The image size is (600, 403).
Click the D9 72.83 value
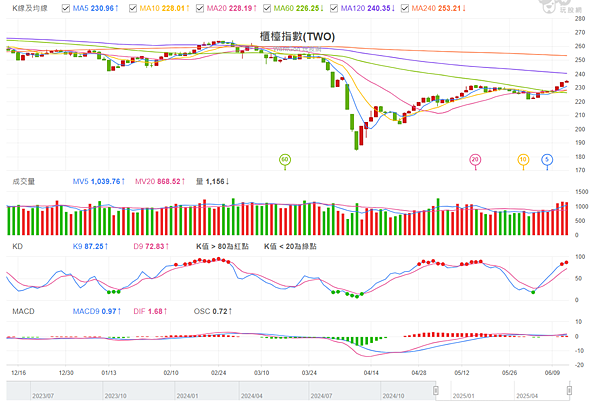click(x=151, y=246)
